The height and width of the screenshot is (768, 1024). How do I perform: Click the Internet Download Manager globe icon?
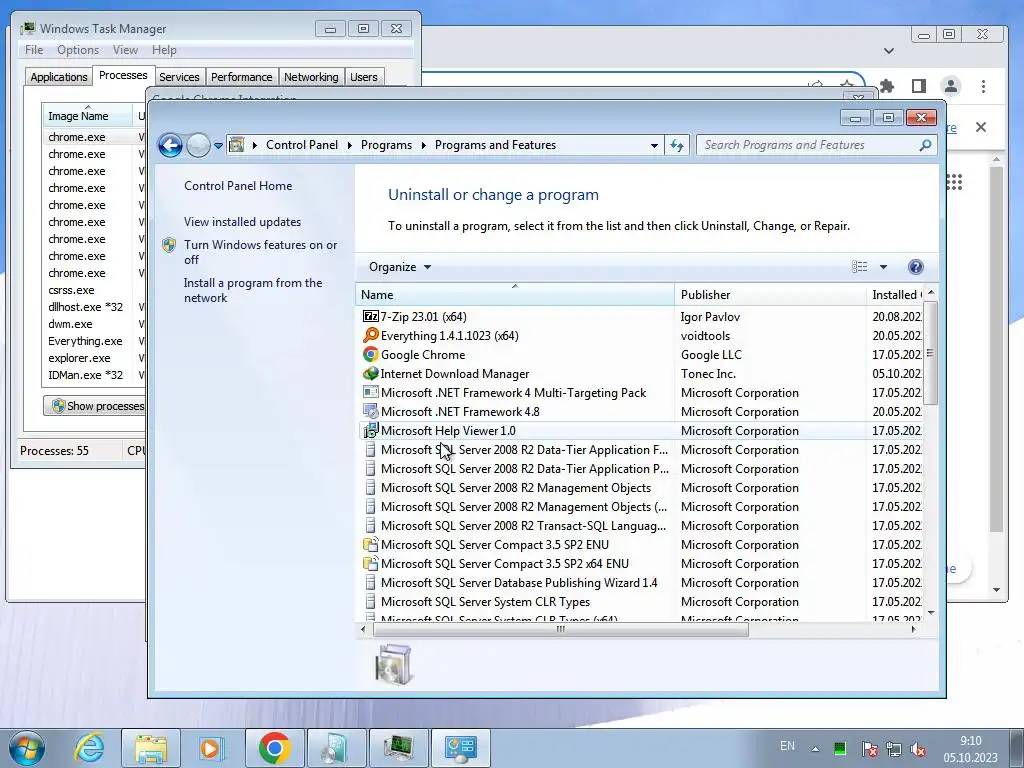[370, 374]
